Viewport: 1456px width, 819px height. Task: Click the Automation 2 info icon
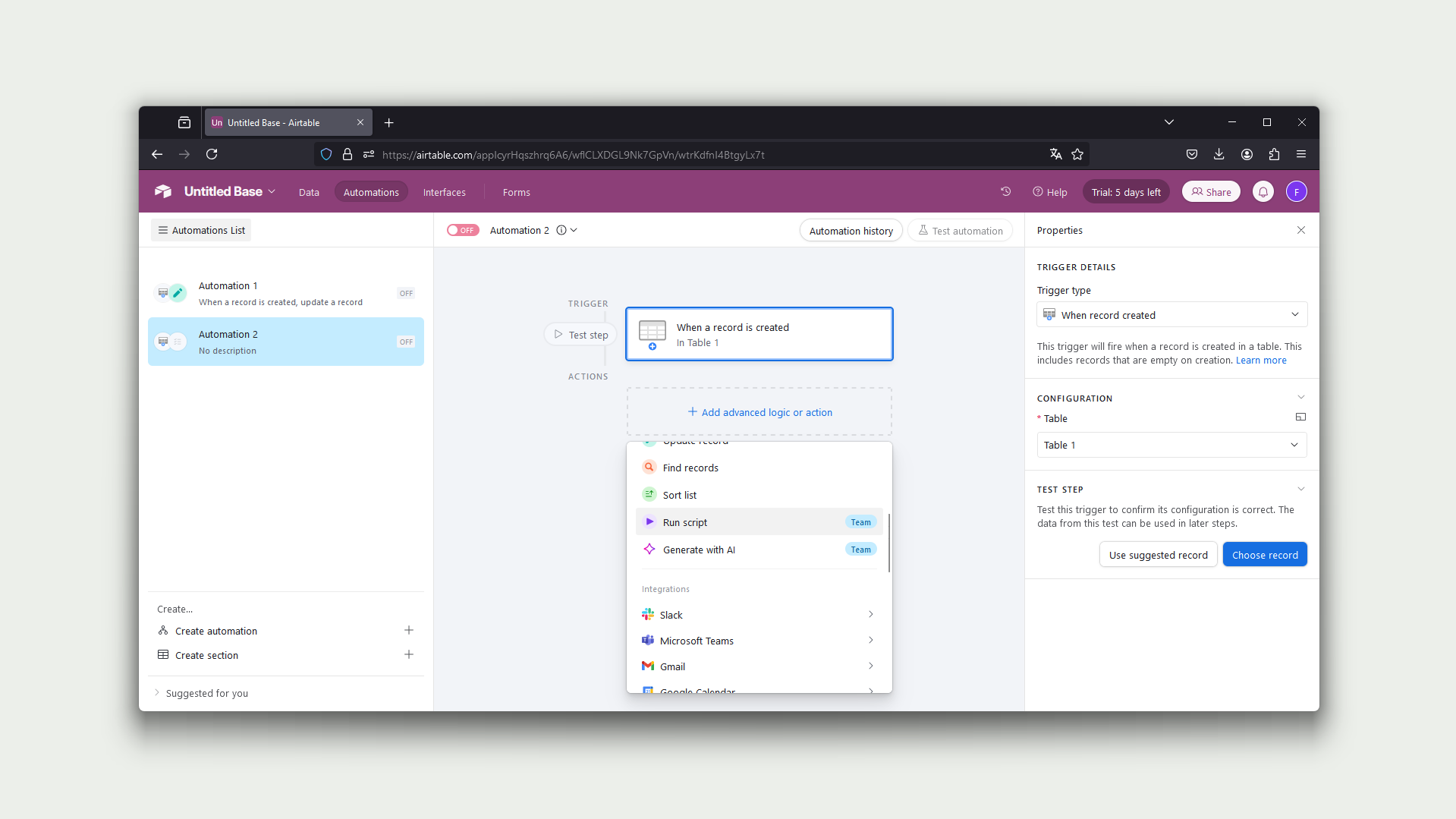click(561, 231)
